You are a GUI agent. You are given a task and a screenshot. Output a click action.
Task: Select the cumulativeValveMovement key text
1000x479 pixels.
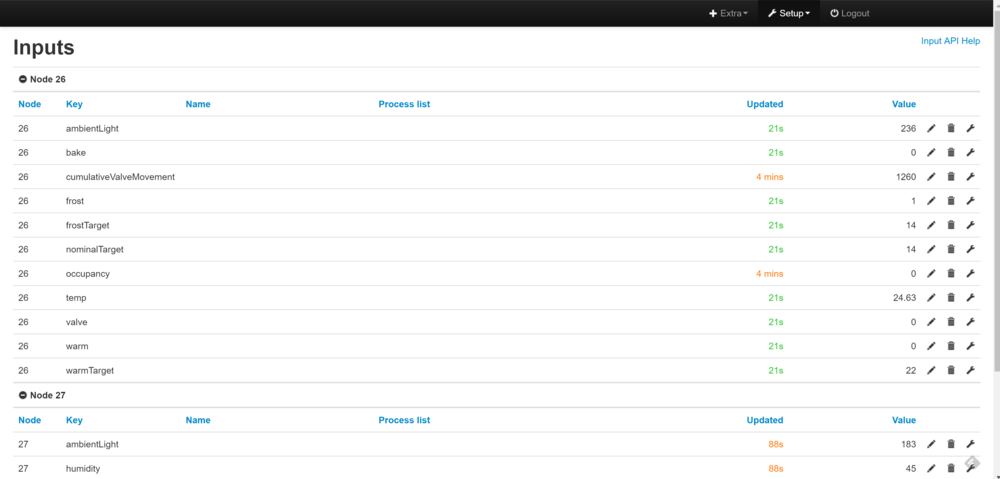121,177
